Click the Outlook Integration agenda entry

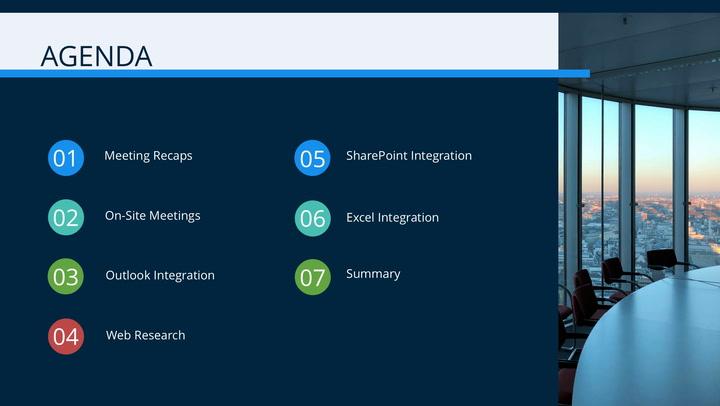point(159,276)
